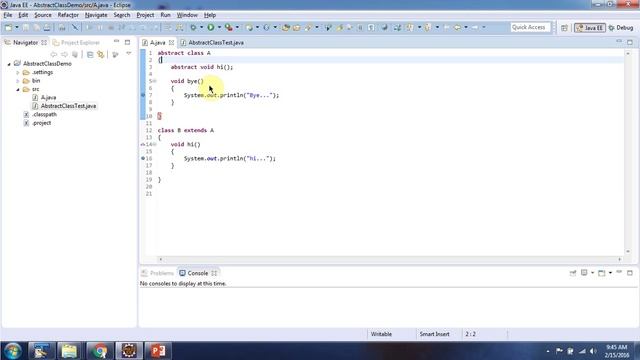Select AbstractClassTest.java in Navigator tree
The image size is (640, 360).
[64, 106]
